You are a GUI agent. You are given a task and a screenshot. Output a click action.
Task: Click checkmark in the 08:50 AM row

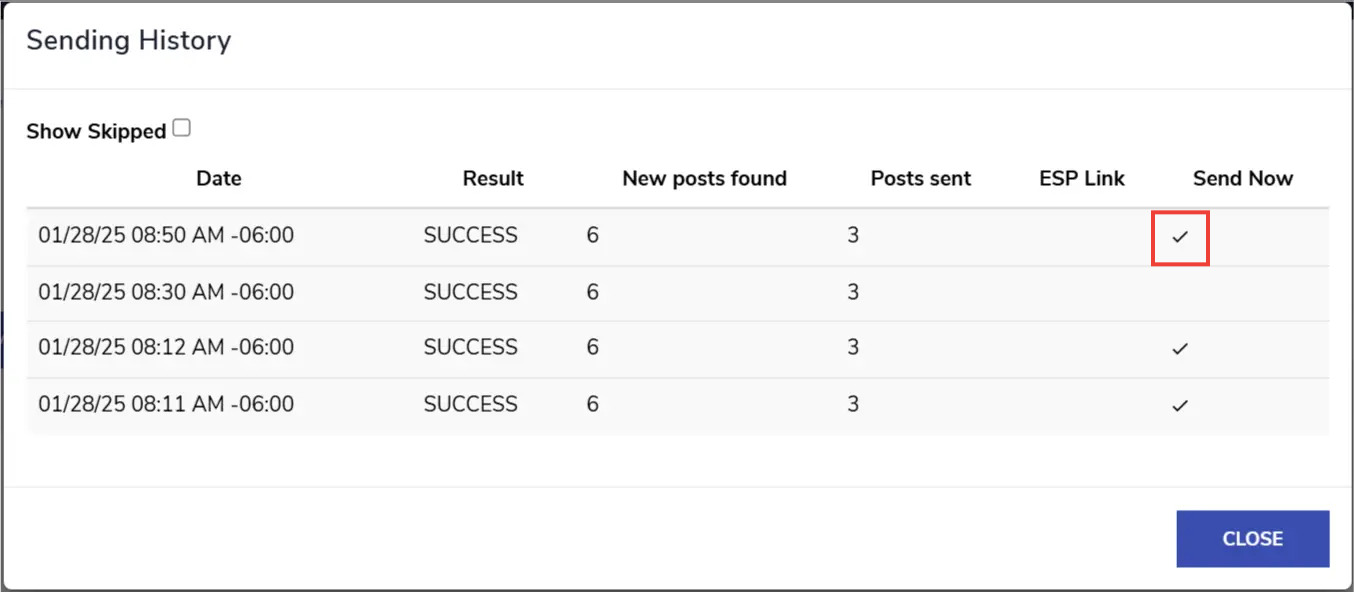(x=1180, y=237)
